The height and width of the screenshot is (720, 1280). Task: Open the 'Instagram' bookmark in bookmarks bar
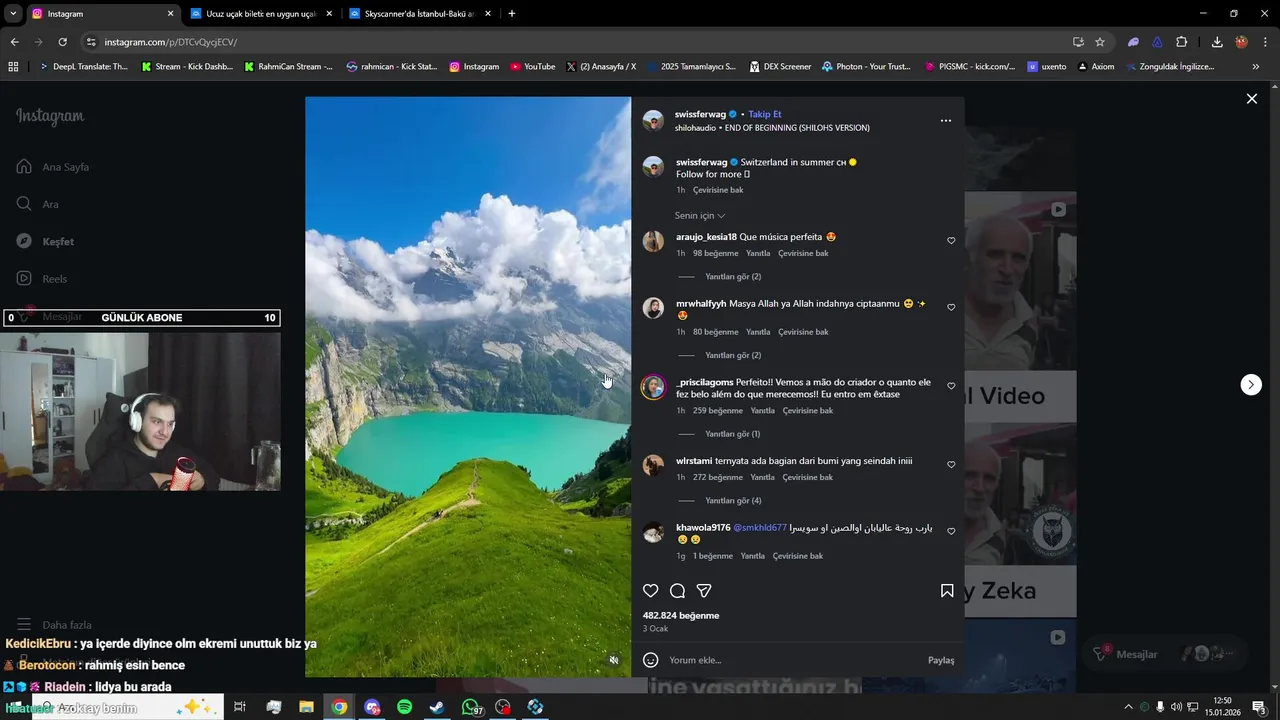coord(474,67)
